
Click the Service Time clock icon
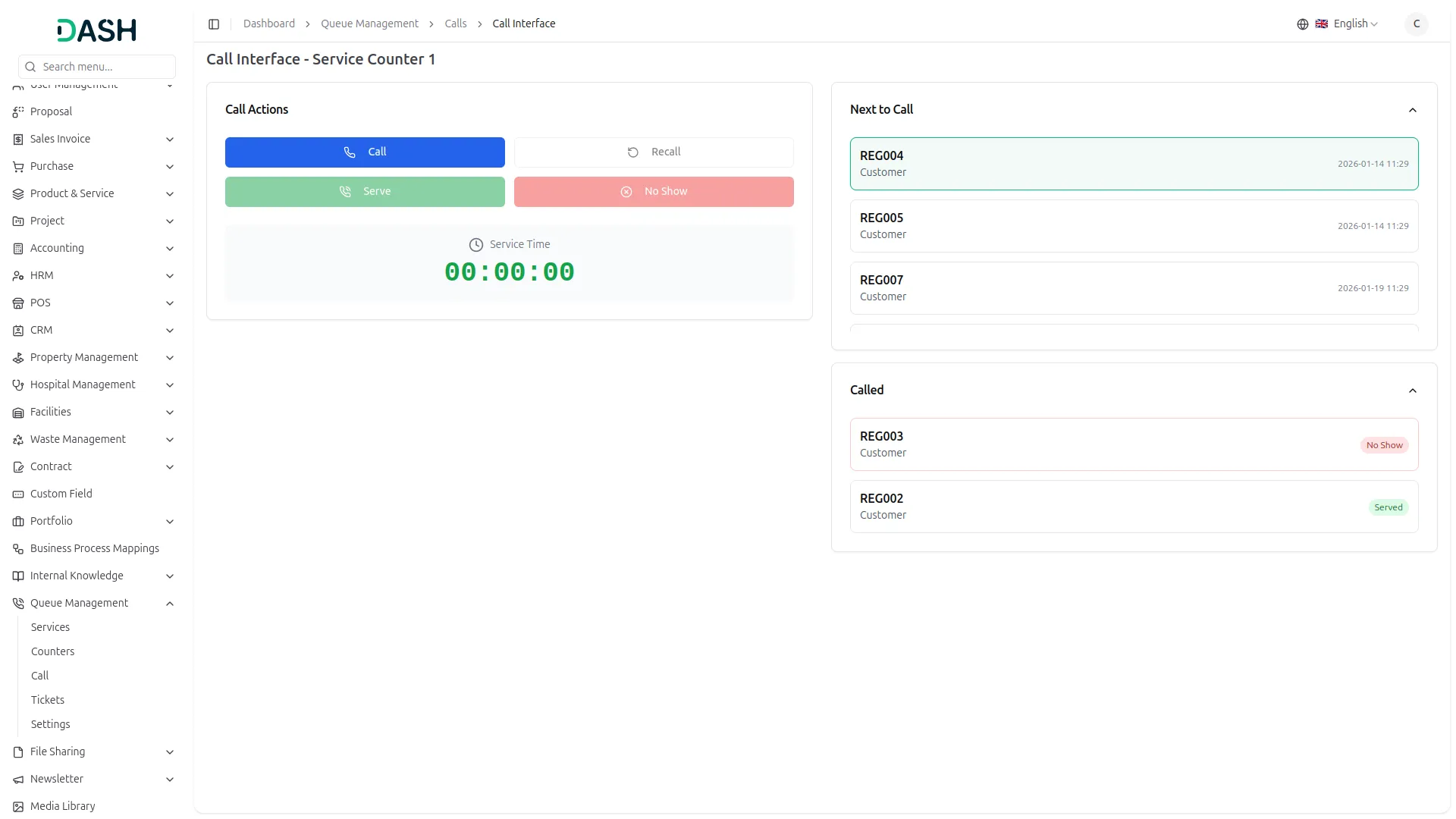476,245
